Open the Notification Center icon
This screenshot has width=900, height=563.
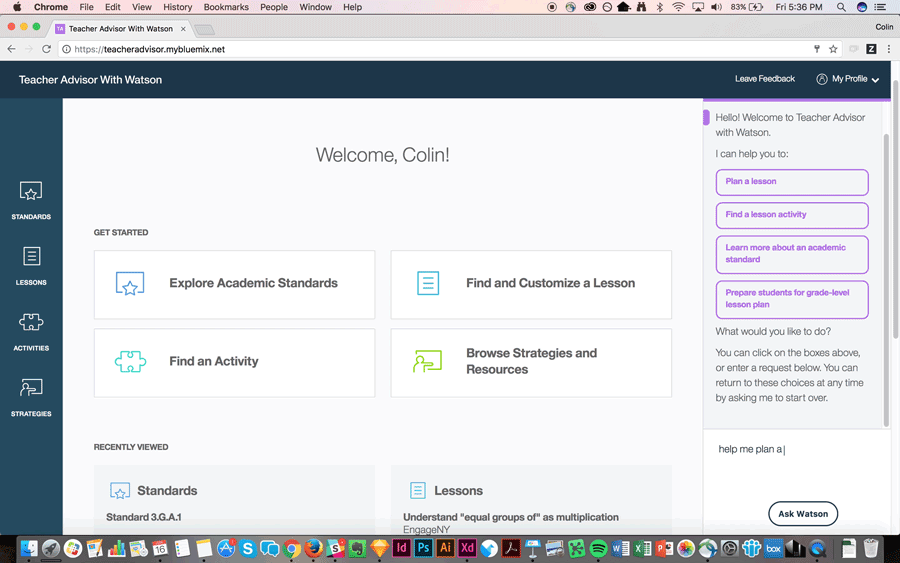[879, 7]
